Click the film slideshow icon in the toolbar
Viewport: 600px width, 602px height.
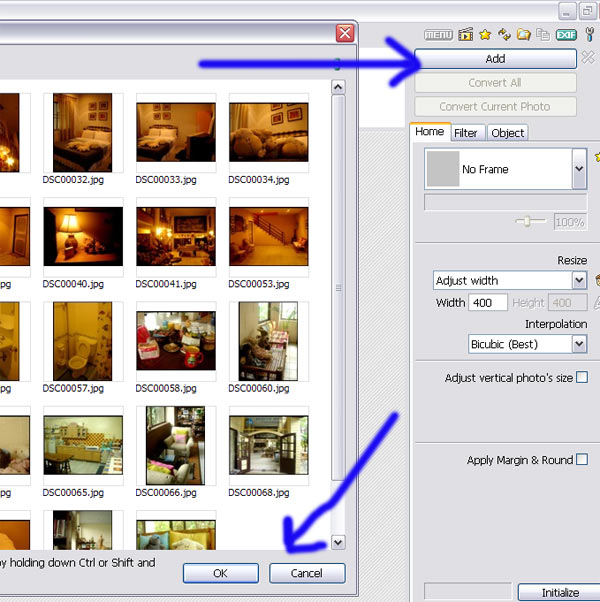tap(466, 35)
